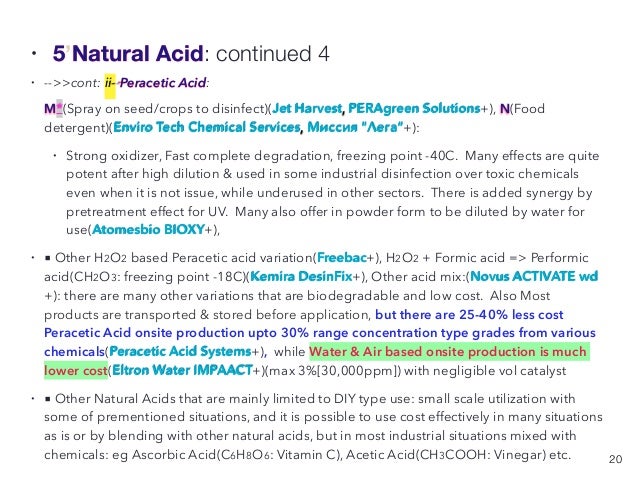The image size is (638, 479).
Task: Open Enviro Tech Chemical Services link
Action: [x=207, y=127]
